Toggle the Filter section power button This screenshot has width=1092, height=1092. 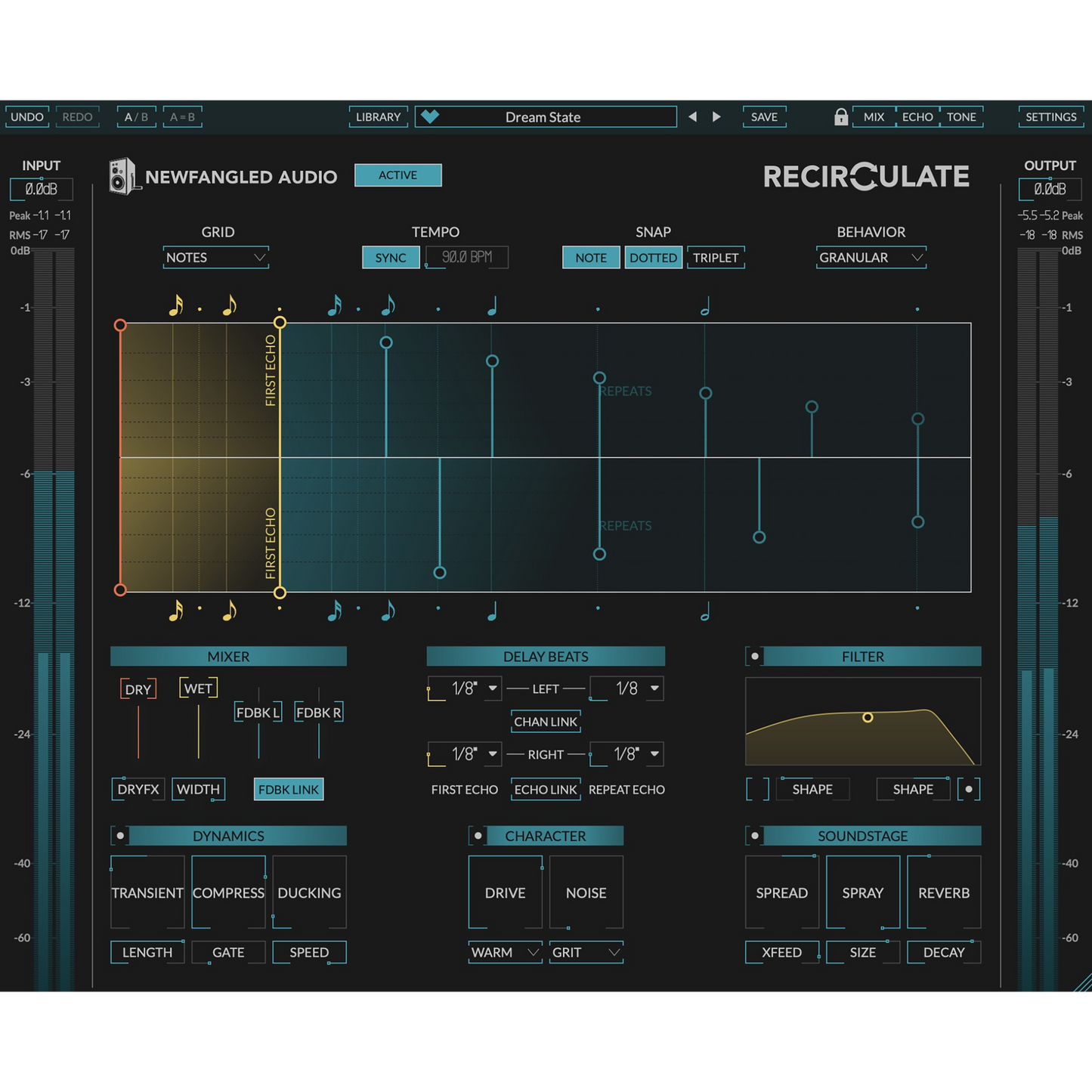coord(754,656)
